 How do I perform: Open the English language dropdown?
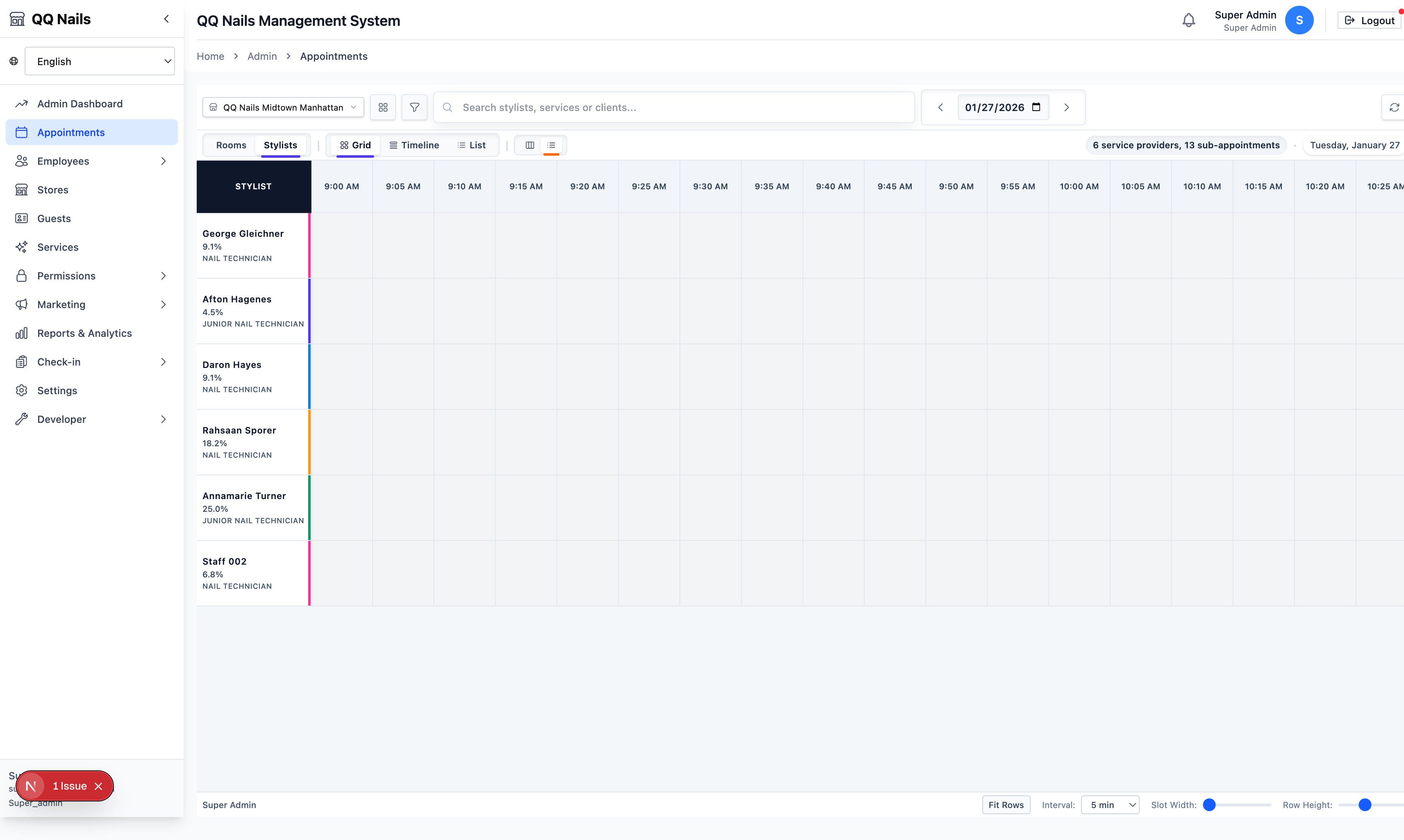pos(100,61)
